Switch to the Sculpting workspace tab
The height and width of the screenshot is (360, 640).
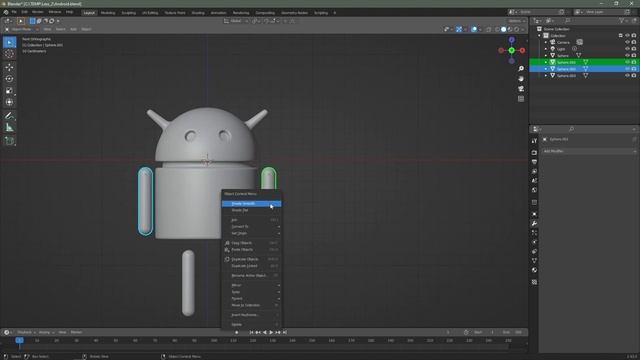click(129, 13)
